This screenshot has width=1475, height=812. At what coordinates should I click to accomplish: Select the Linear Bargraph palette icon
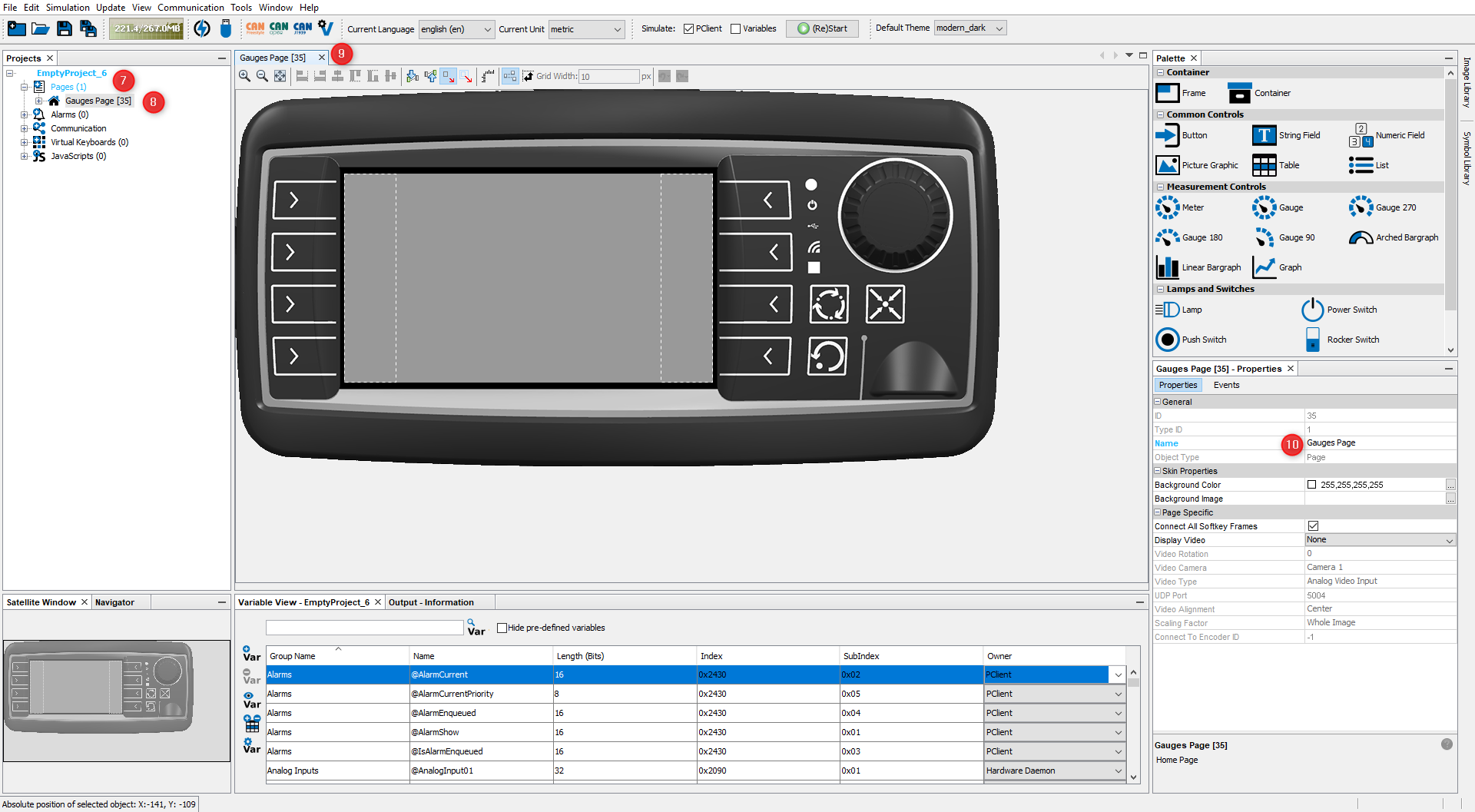tap(1167, 267)
